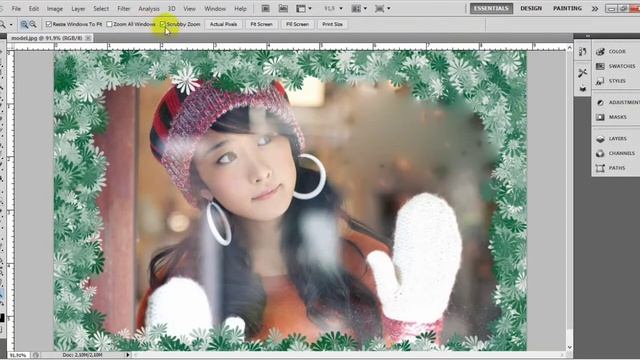
Task: Launch Mini Bridge from the application bar
Action: click(283, 8)
